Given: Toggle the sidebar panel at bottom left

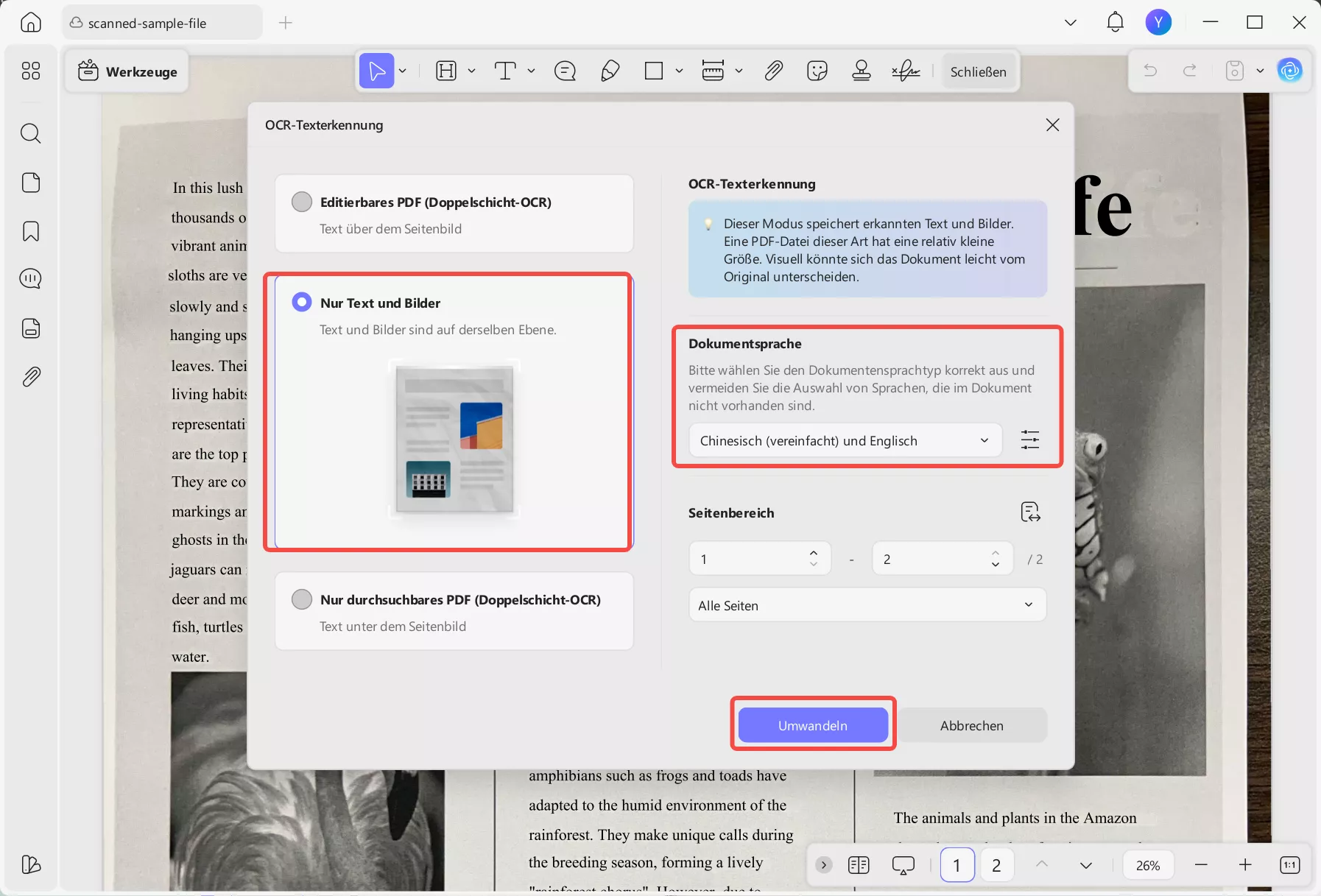Looking at the screenshot, I should click(x=31, y=864).
